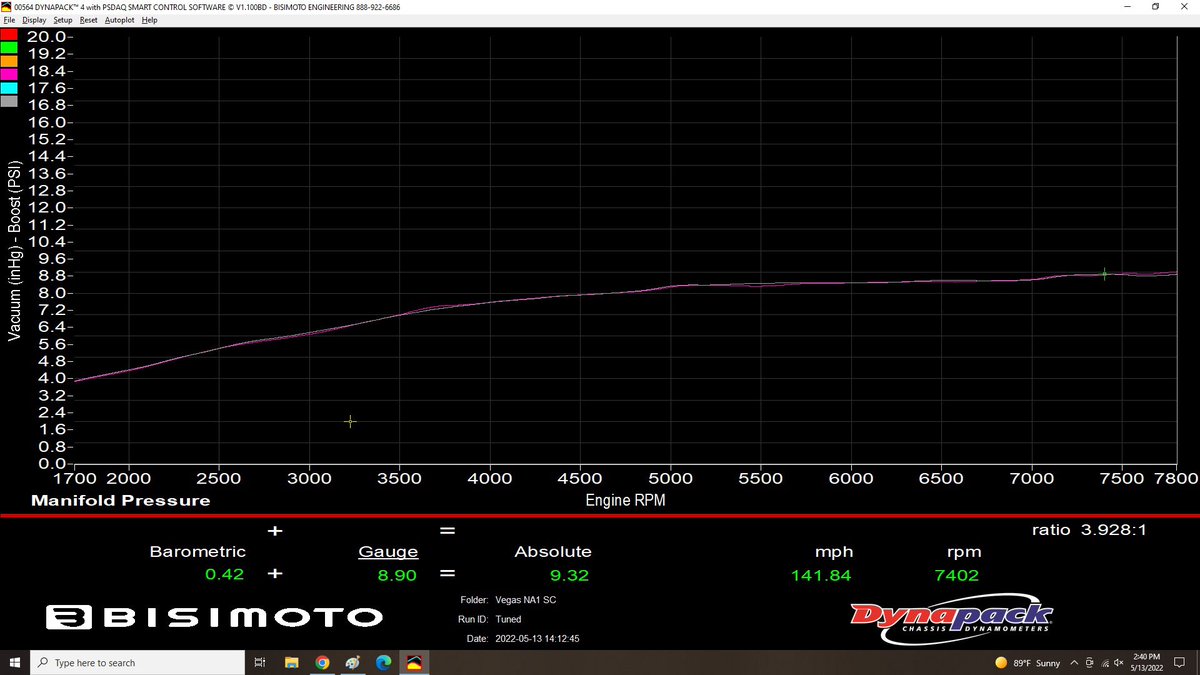
Task: Open the notification action center
Action: click(1181, 662)
